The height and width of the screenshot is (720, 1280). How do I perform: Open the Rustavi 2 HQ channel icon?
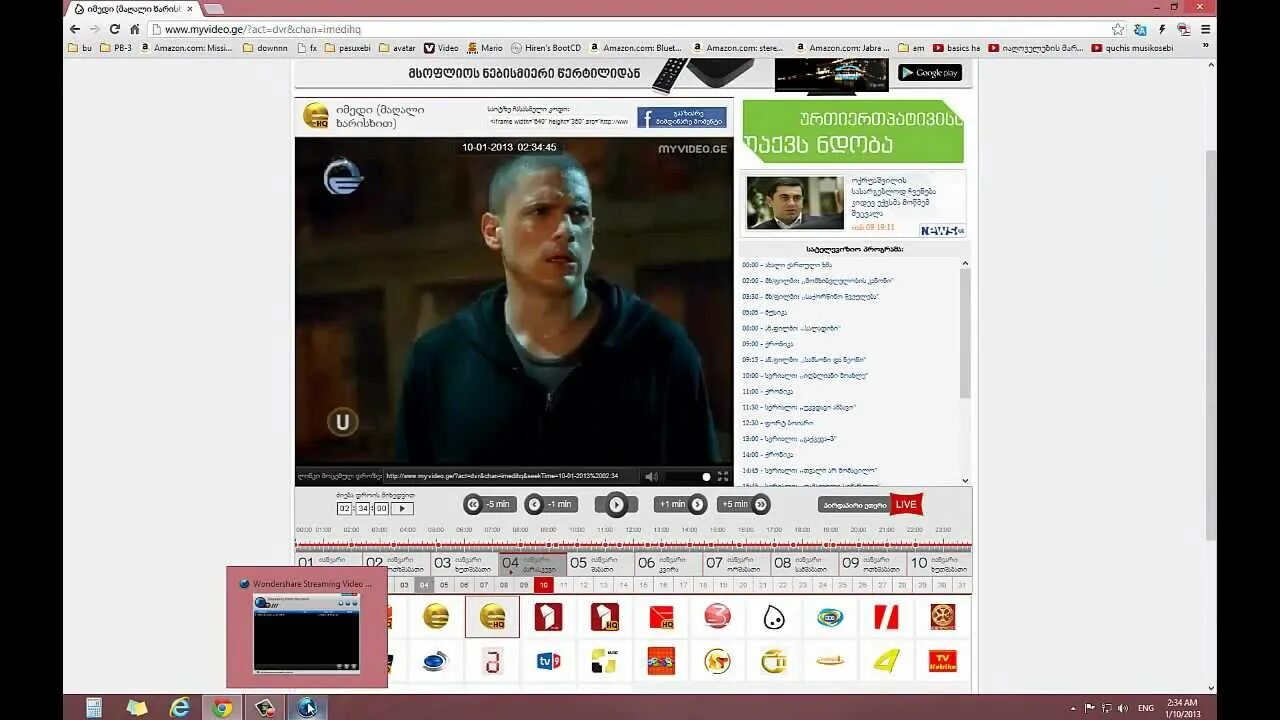(604, 616)
